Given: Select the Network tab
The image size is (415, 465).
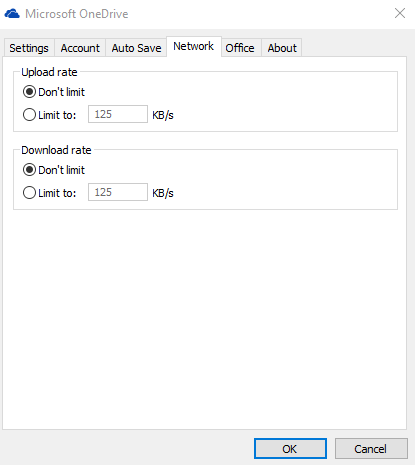Looking at the screenshot, I should click(194, 46).
